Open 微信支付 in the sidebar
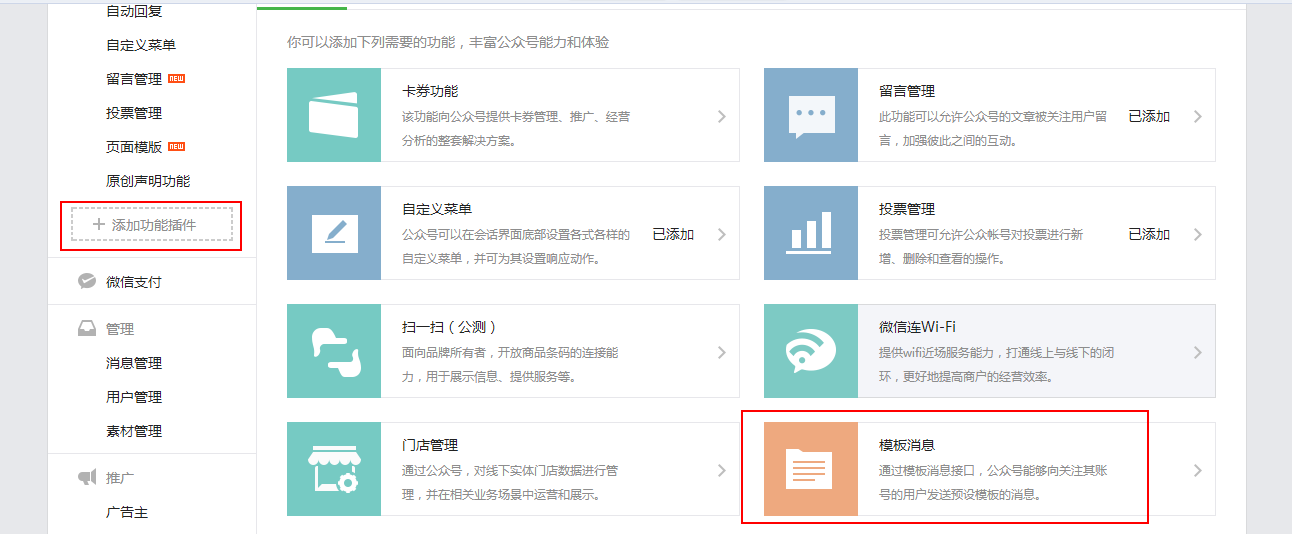The height and width of the screenshot is (534, 1292). 134,282
